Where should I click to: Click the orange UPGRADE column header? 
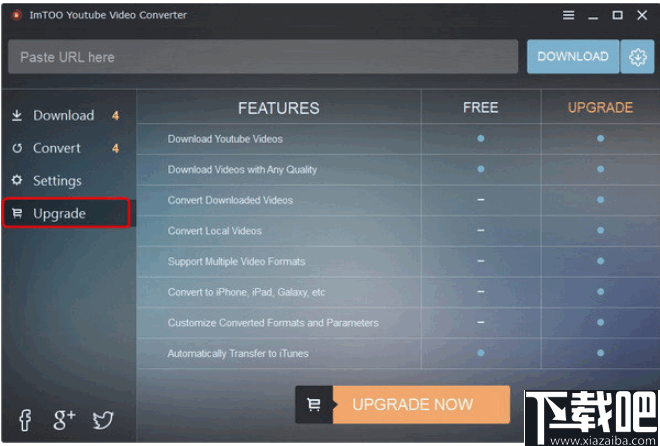(x=600, y=108)
